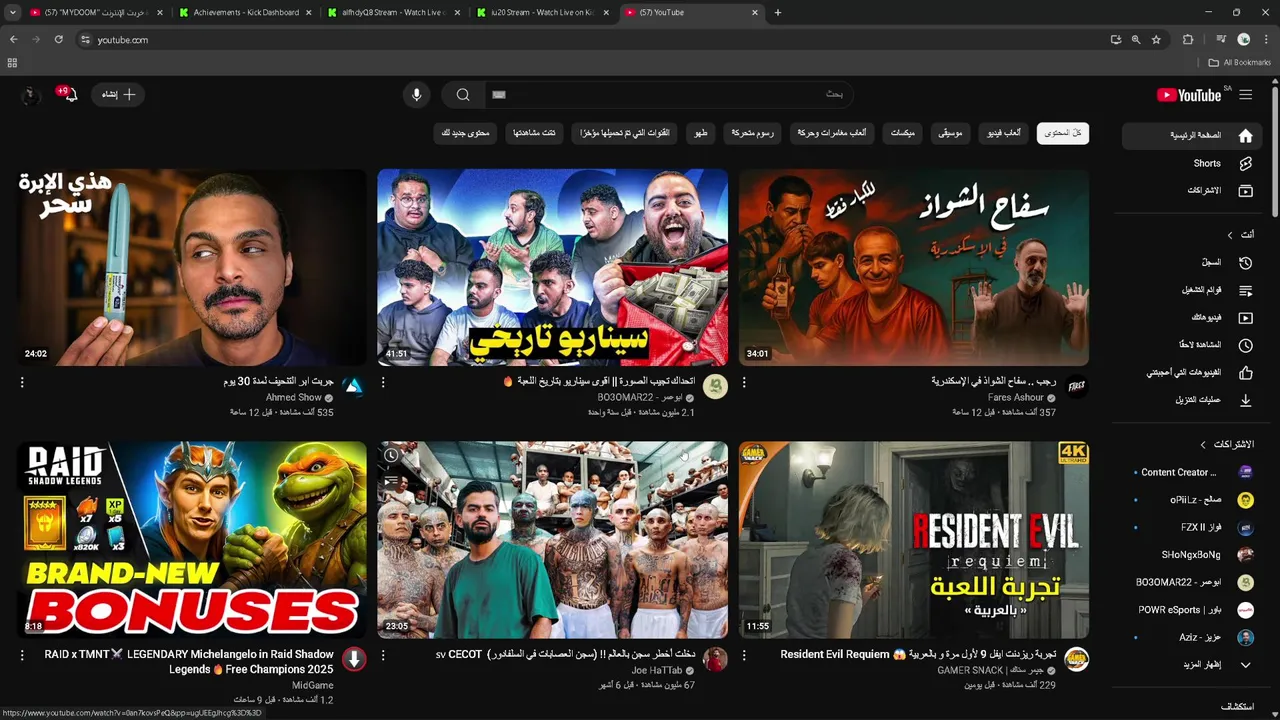Open the YouTube hamburger guide menu
The width and height of the screenshot is (1280, 720).
point(1245,95)
